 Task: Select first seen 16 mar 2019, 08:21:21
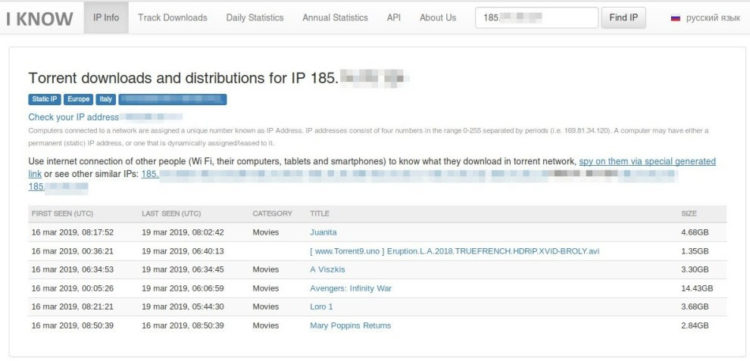73,307
